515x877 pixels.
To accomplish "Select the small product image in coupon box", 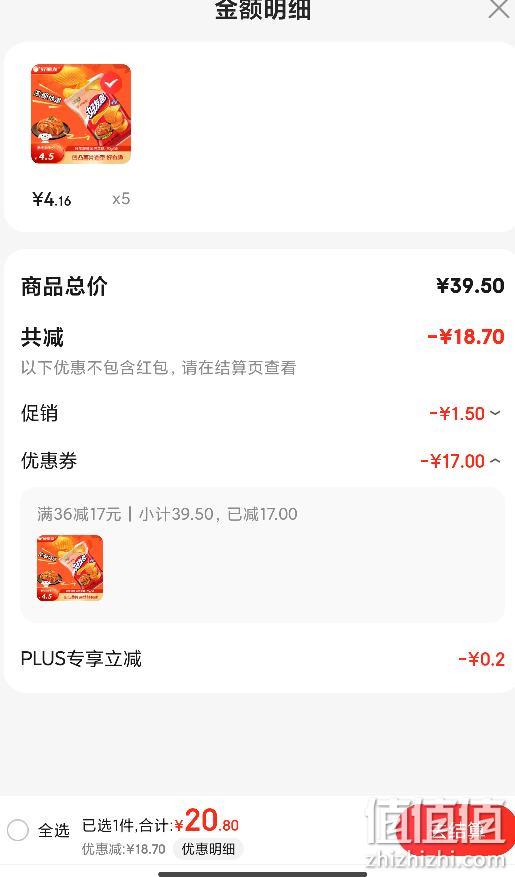I will pos(70,568).
